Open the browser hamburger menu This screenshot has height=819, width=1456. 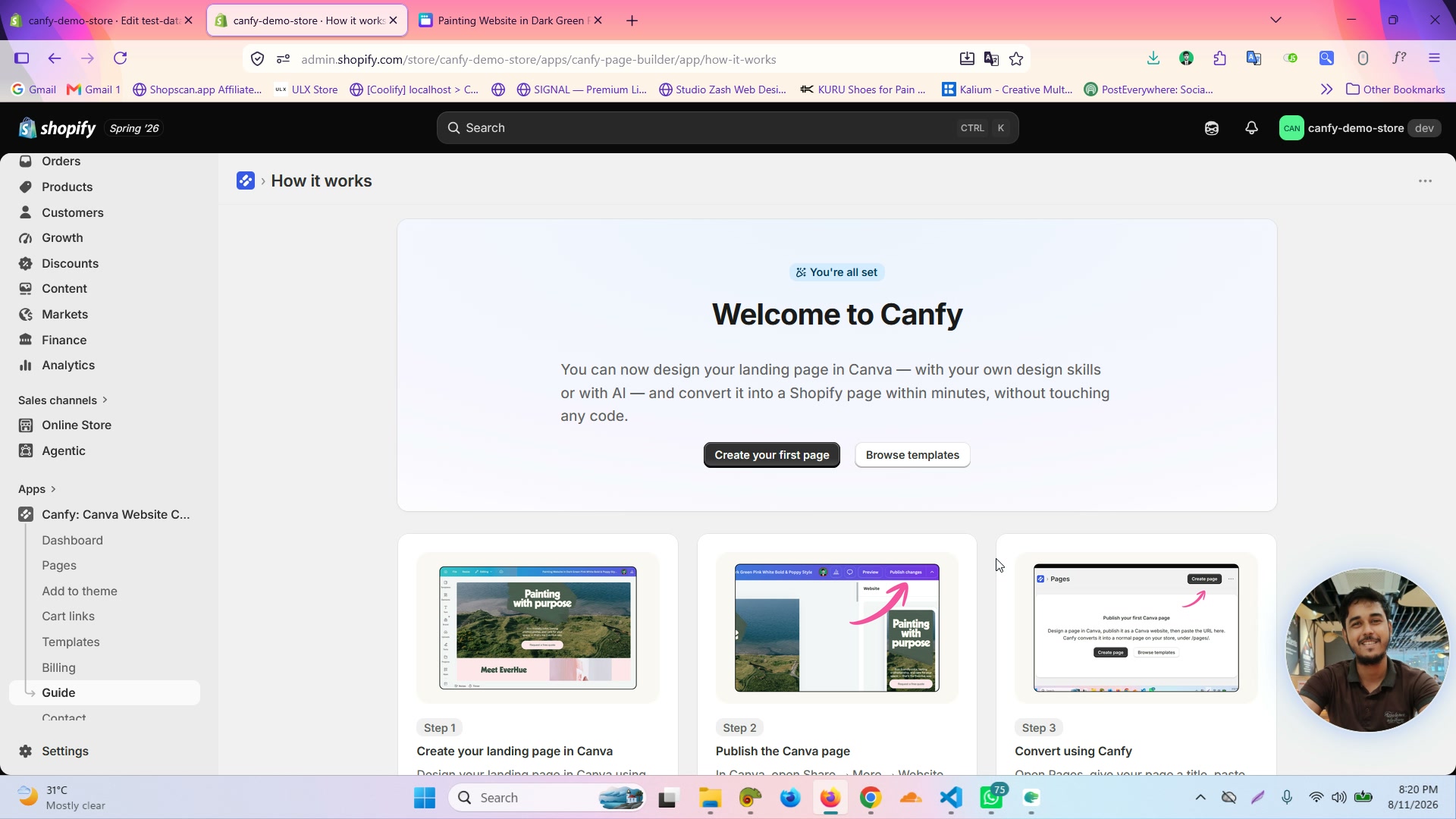1433,58
